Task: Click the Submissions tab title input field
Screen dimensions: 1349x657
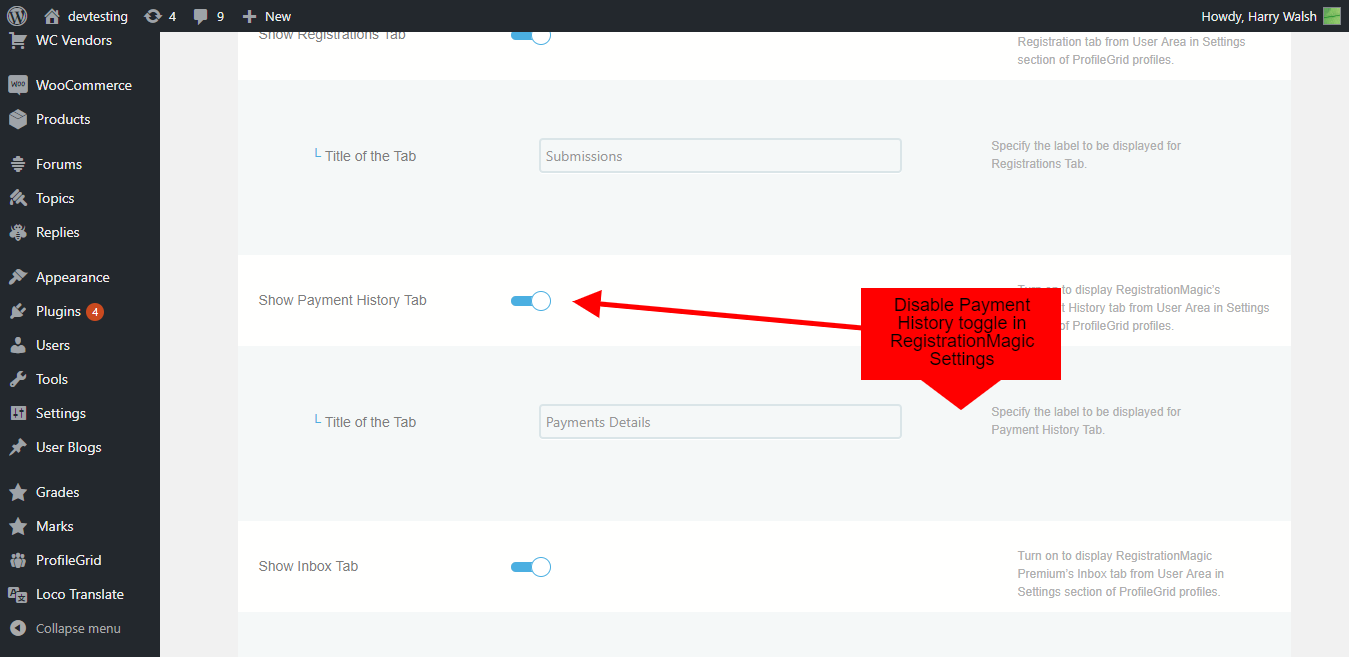Action: pyautogui.click(x=720, y=155)
